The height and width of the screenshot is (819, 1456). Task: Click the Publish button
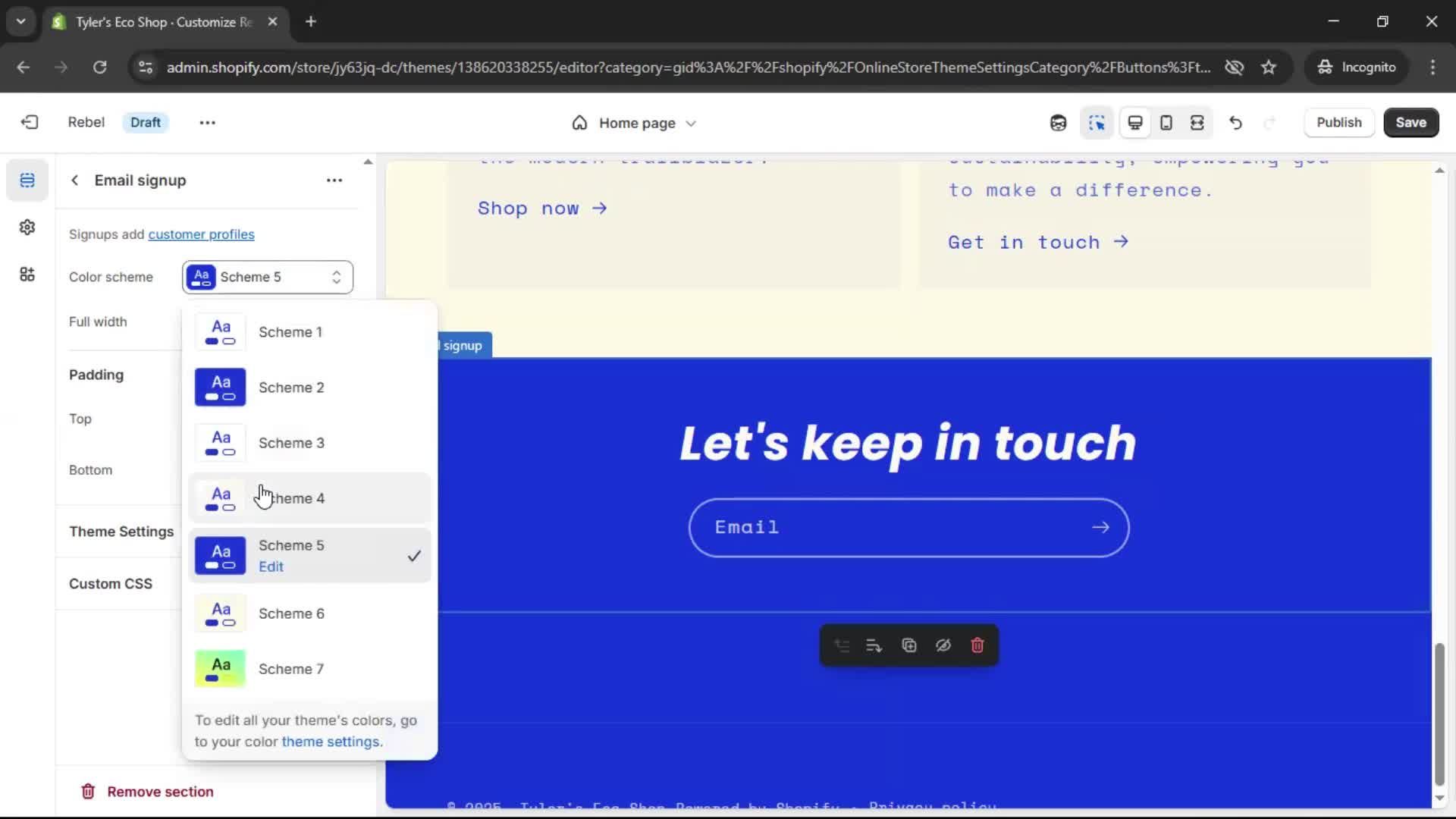[x=1338, y=122]
